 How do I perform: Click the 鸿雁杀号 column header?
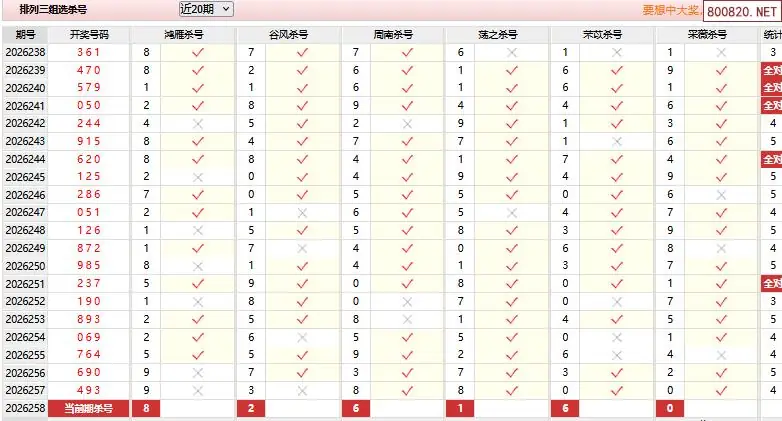(x=184, y=34)
